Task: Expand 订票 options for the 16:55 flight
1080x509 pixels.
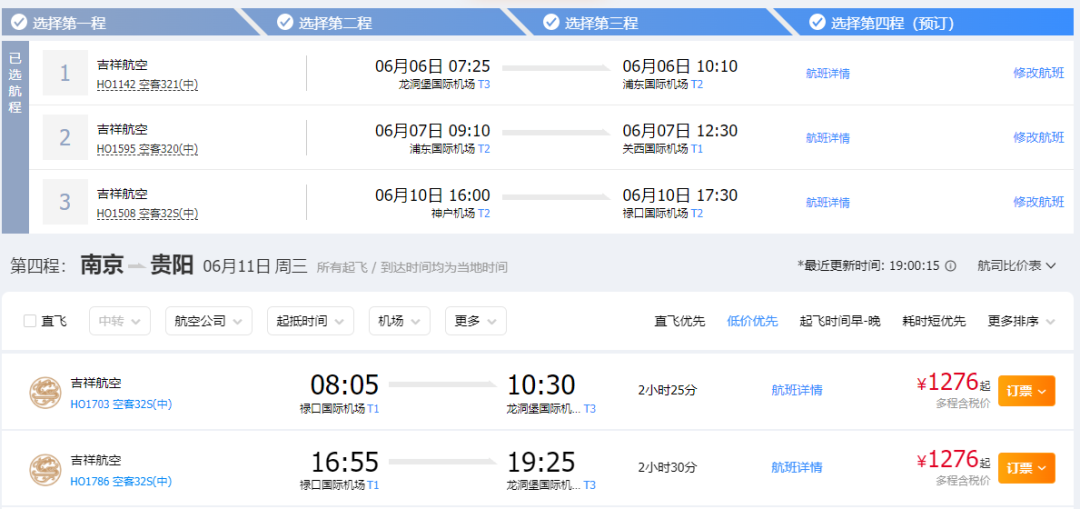Action: click(x=1026, y=468)
